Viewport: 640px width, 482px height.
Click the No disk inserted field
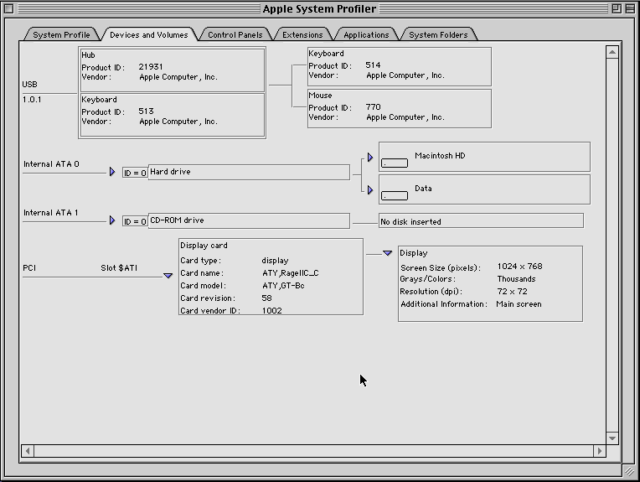[481, 221]
